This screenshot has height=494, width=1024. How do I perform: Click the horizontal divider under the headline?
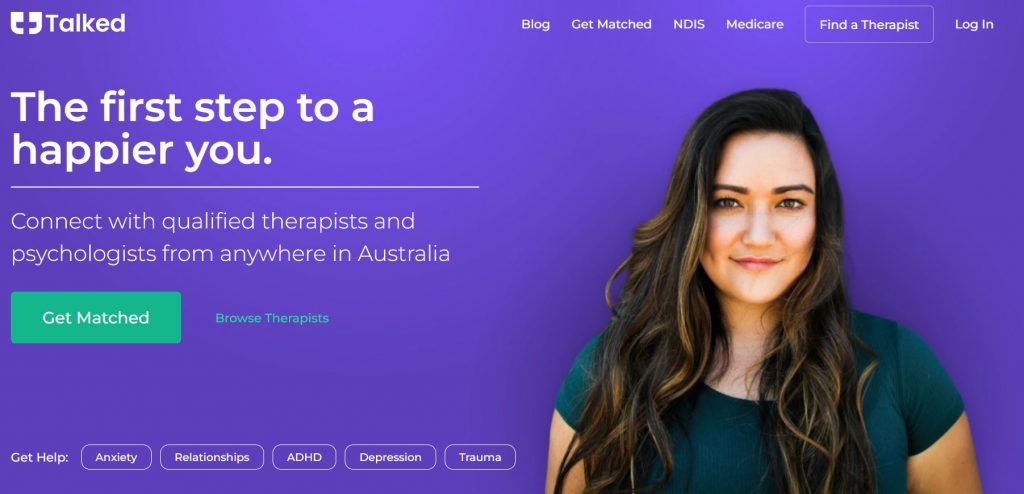(x=245, y=188)
